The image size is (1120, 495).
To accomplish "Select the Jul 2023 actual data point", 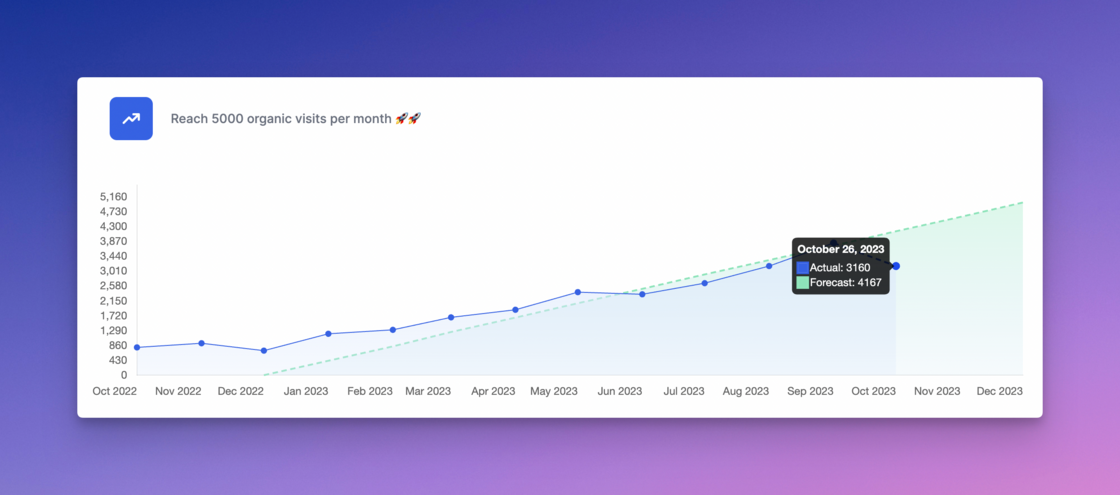I will 704,283.
